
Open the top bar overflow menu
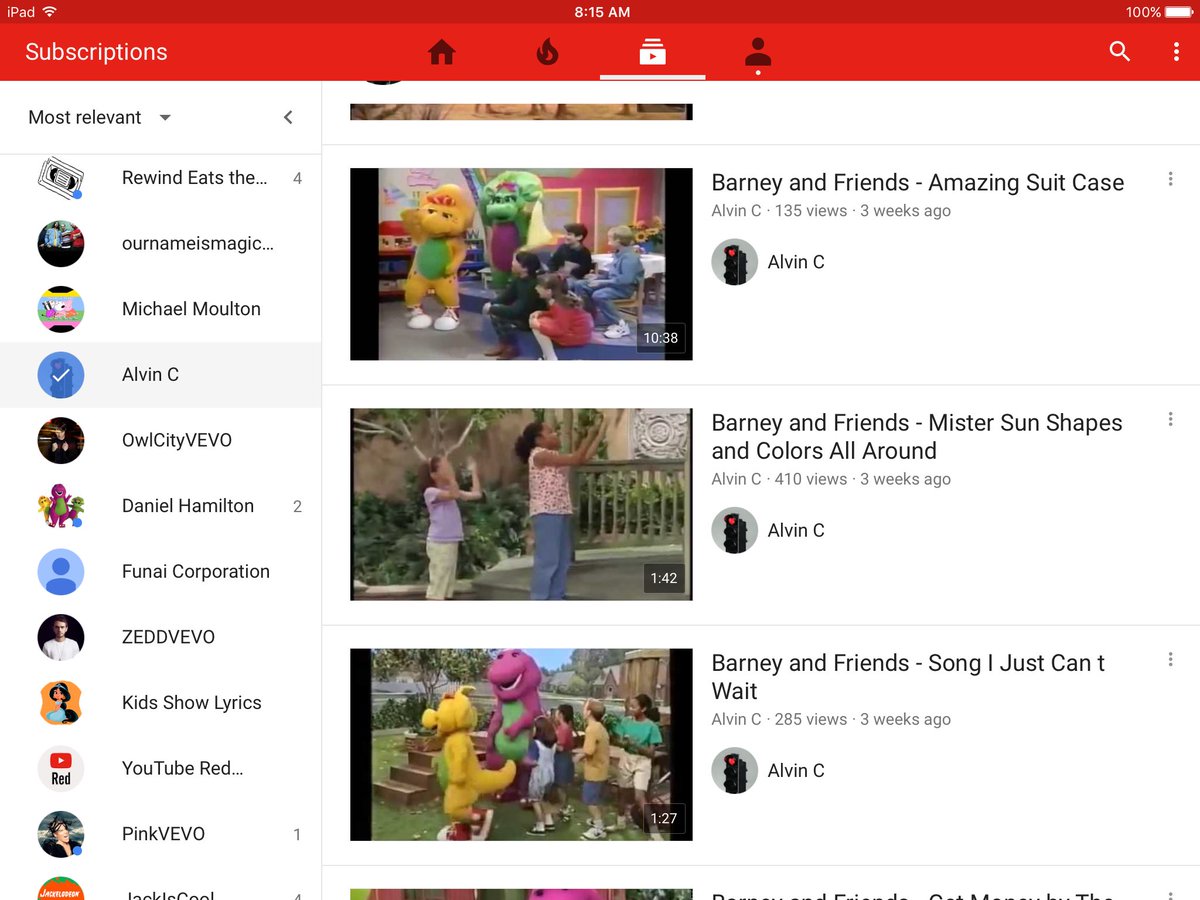pyautogui.click(x=1176, y=52)
